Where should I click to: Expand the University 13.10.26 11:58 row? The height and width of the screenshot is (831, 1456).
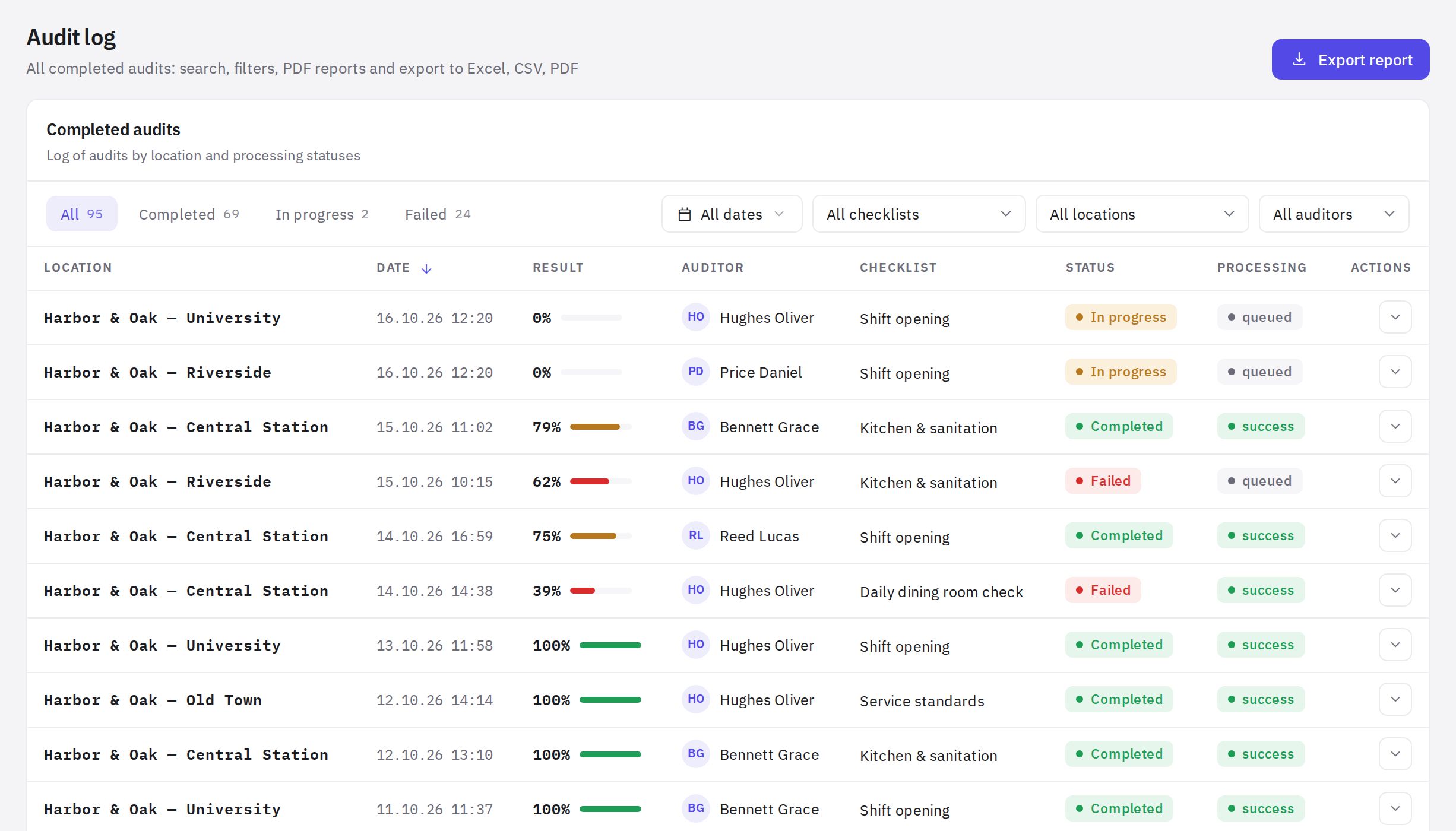tap(1395, 645)
